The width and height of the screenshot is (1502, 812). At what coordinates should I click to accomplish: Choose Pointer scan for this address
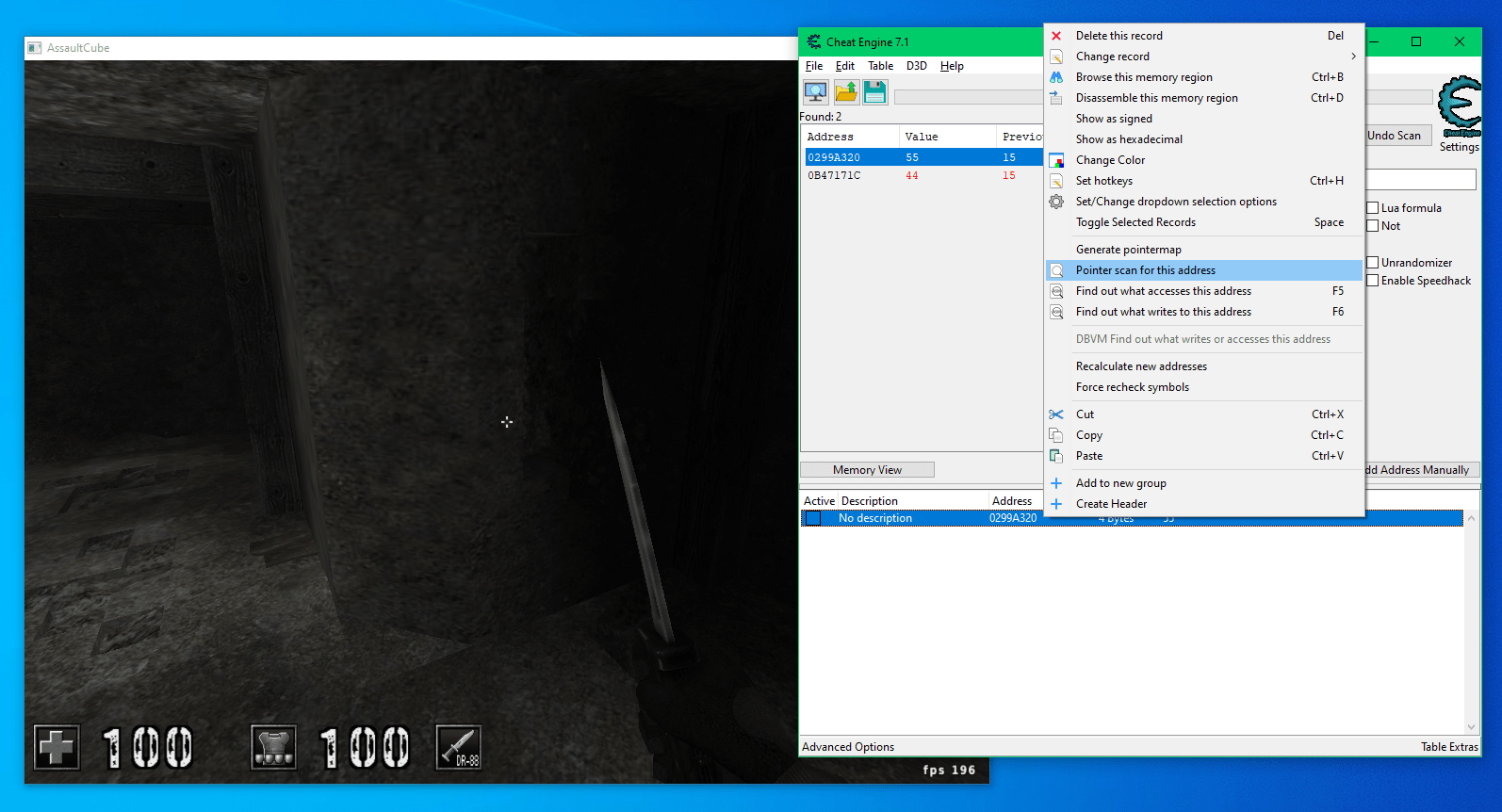coord(1204,270)
